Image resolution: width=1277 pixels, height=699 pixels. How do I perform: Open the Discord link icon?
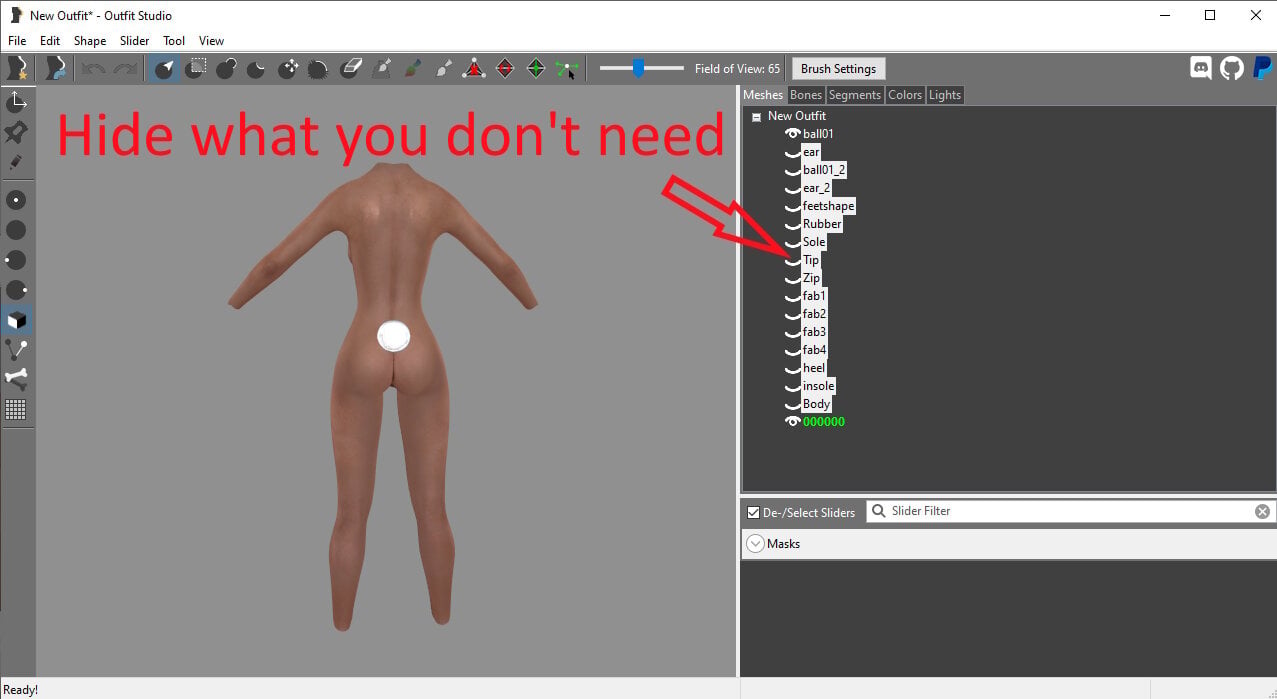pyautogui.click(x=1201, y=68)
